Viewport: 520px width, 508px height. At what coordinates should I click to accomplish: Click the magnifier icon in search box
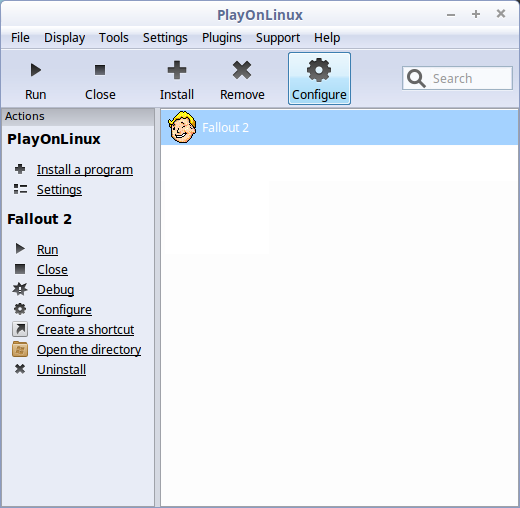pyautogui.click(x=416, y=78)
